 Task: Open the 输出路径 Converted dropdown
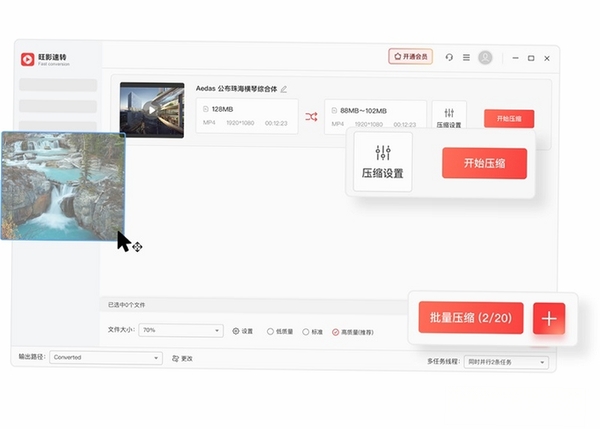[106, 357]
